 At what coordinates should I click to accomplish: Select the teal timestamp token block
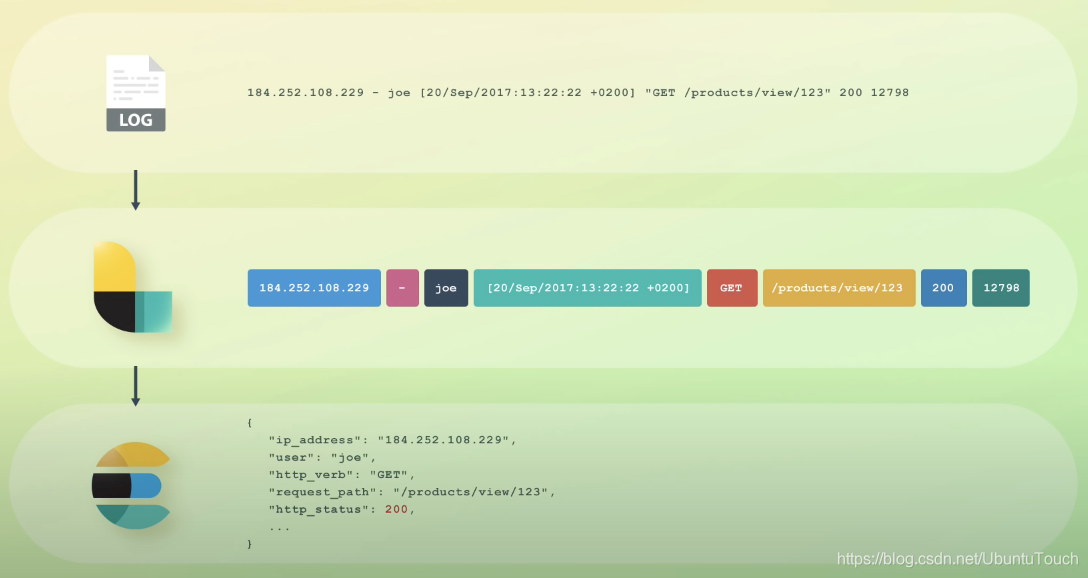pyautogui.click(x=587, y=288)
